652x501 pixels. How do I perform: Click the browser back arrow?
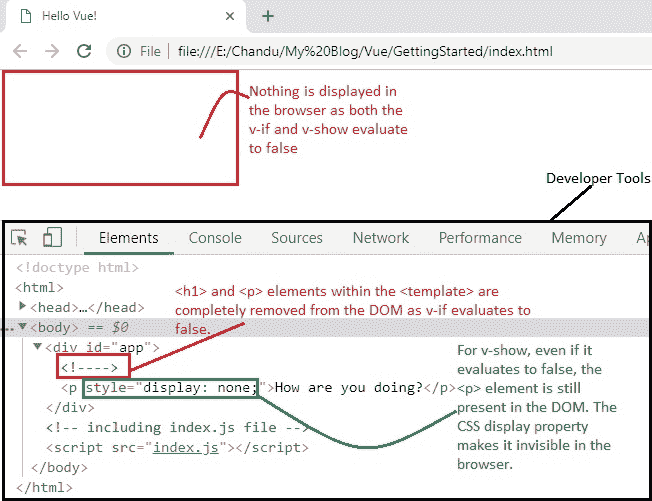point(20,51)
